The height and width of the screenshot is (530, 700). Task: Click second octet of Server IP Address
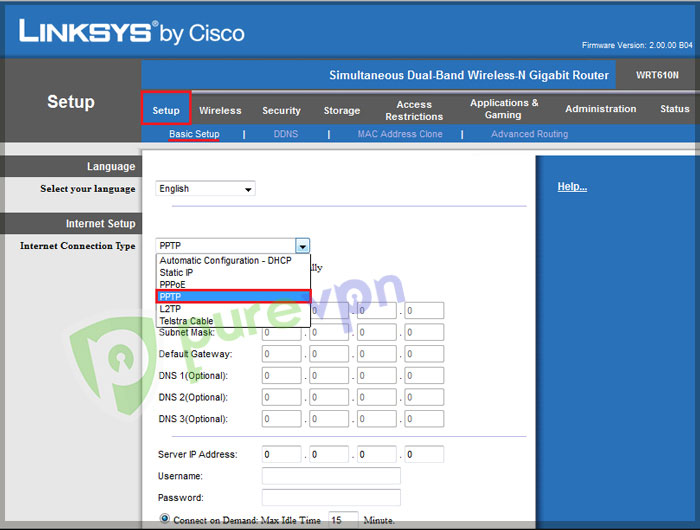[329, 454]
